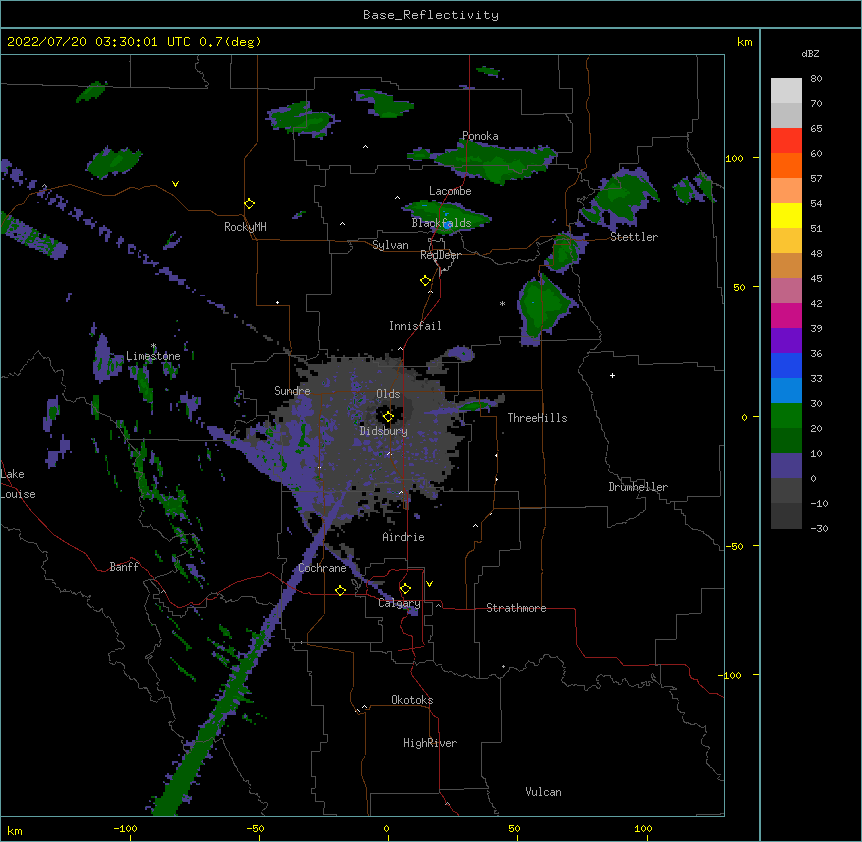This screenshot has width=862, height=842.
Task: Click the Sylvan label on the map
Action: click(x=390, y=245)
